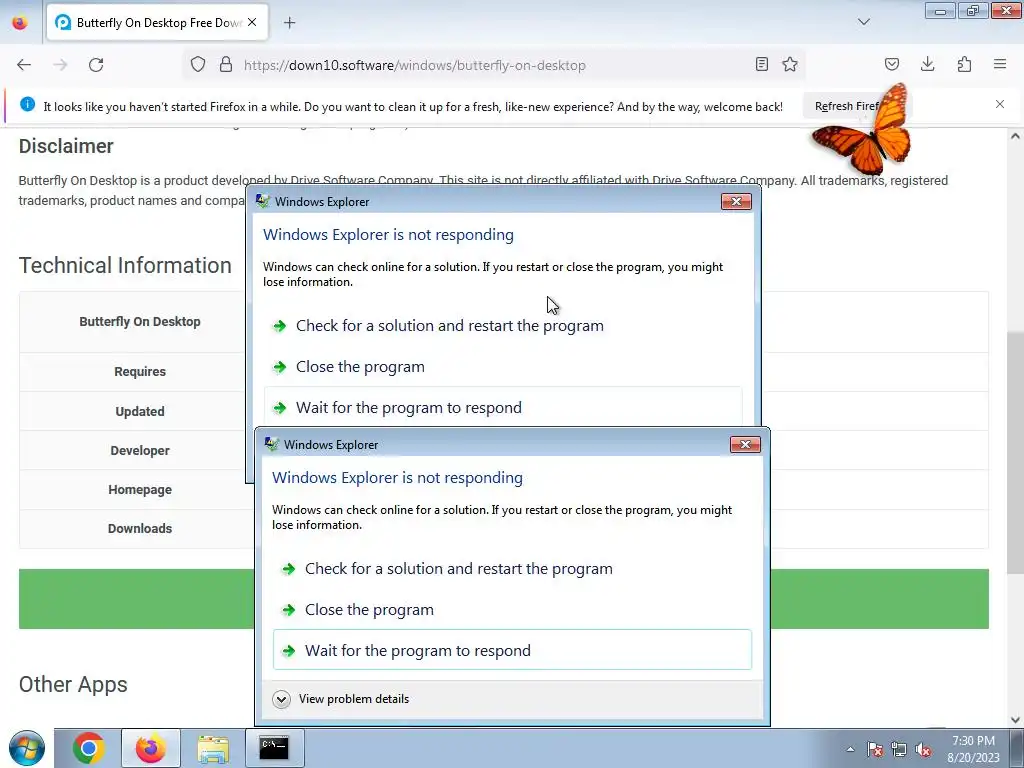This screenshot has height=768, width=1024.
Task: Click Action Center flag tray icon
Action: coord(875,749)
